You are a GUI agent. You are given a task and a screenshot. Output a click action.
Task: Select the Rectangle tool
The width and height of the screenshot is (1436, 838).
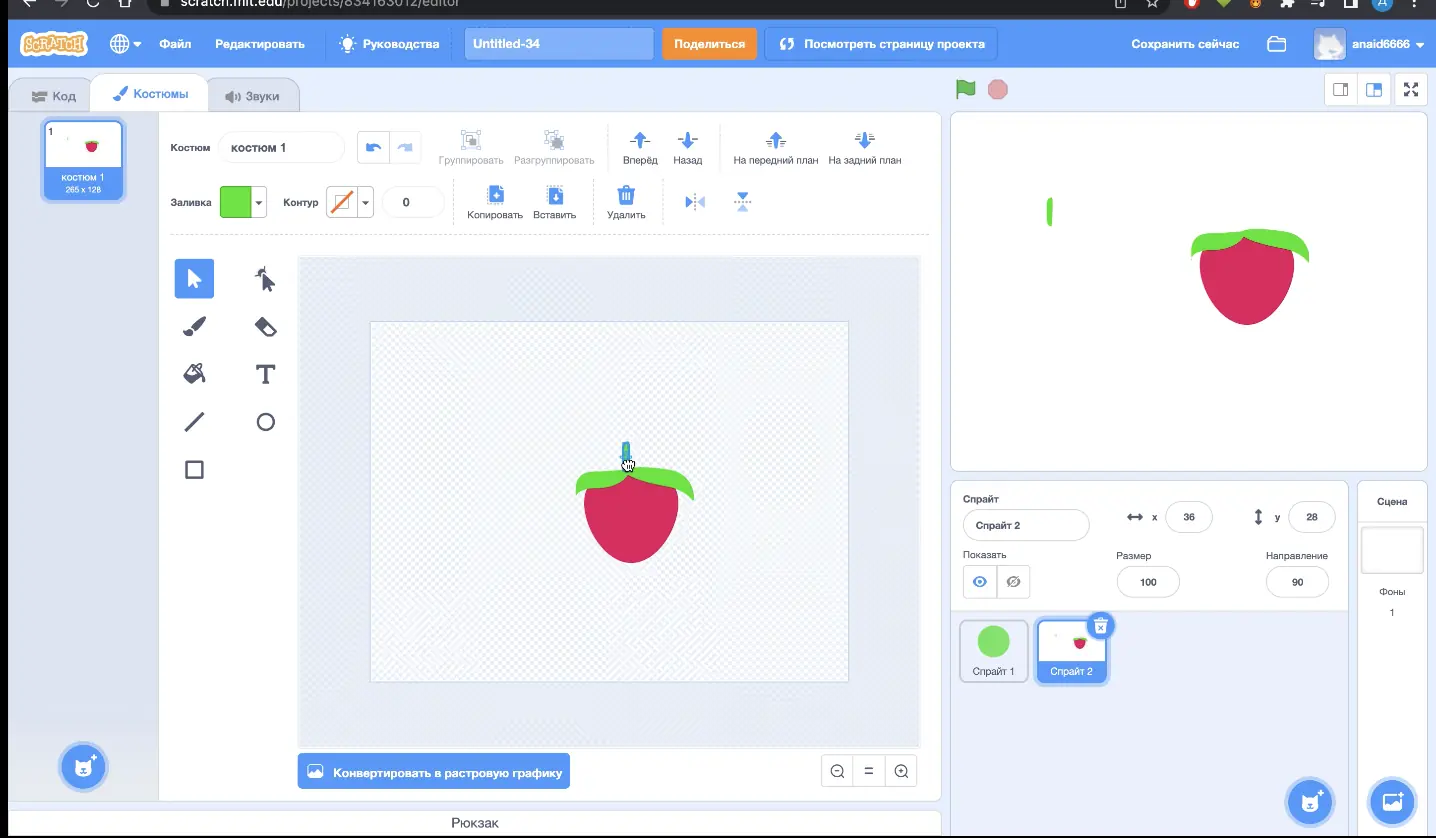[194, 470]
